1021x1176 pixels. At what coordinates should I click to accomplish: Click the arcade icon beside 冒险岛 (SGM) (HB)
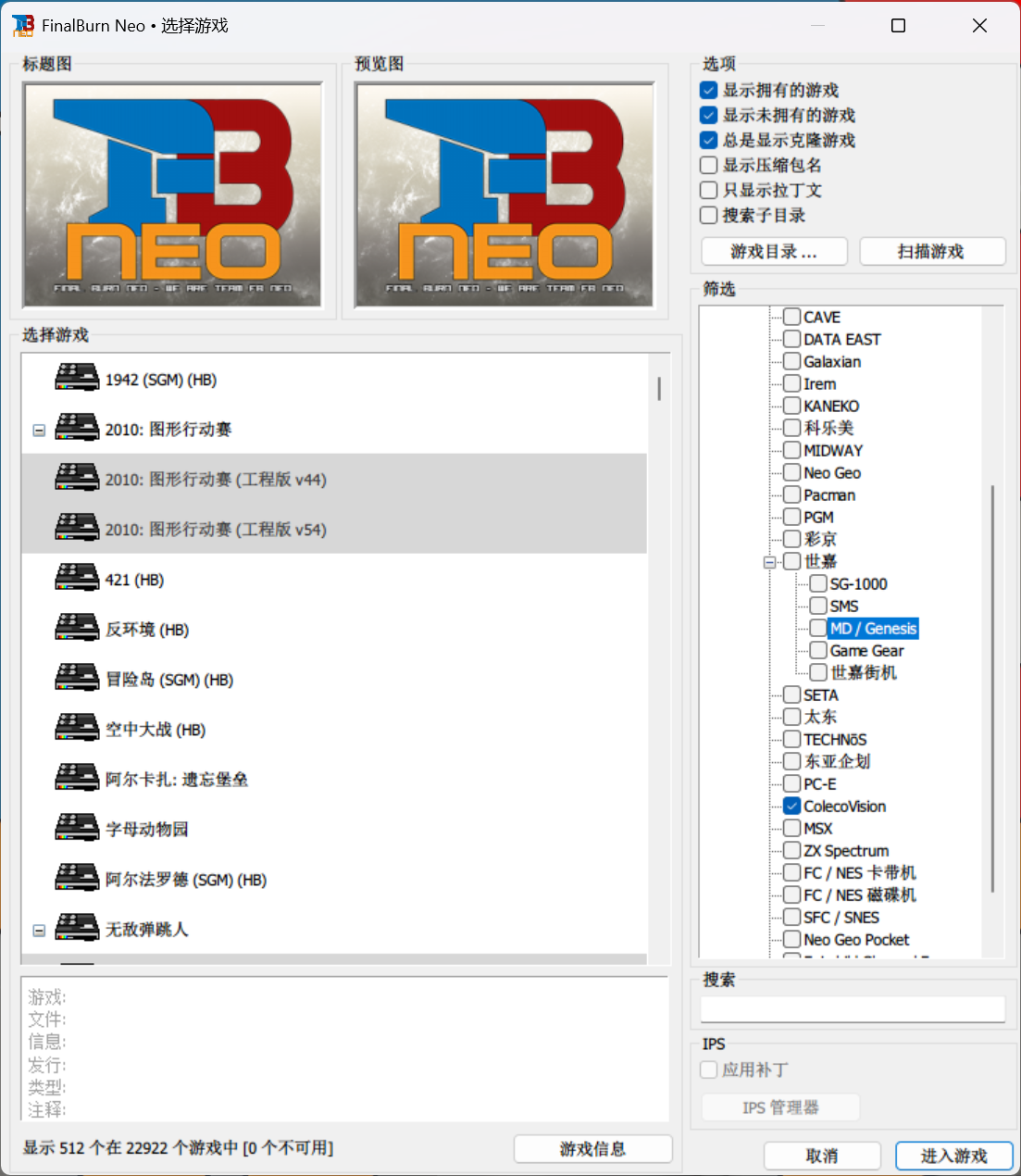click(77, 678)
